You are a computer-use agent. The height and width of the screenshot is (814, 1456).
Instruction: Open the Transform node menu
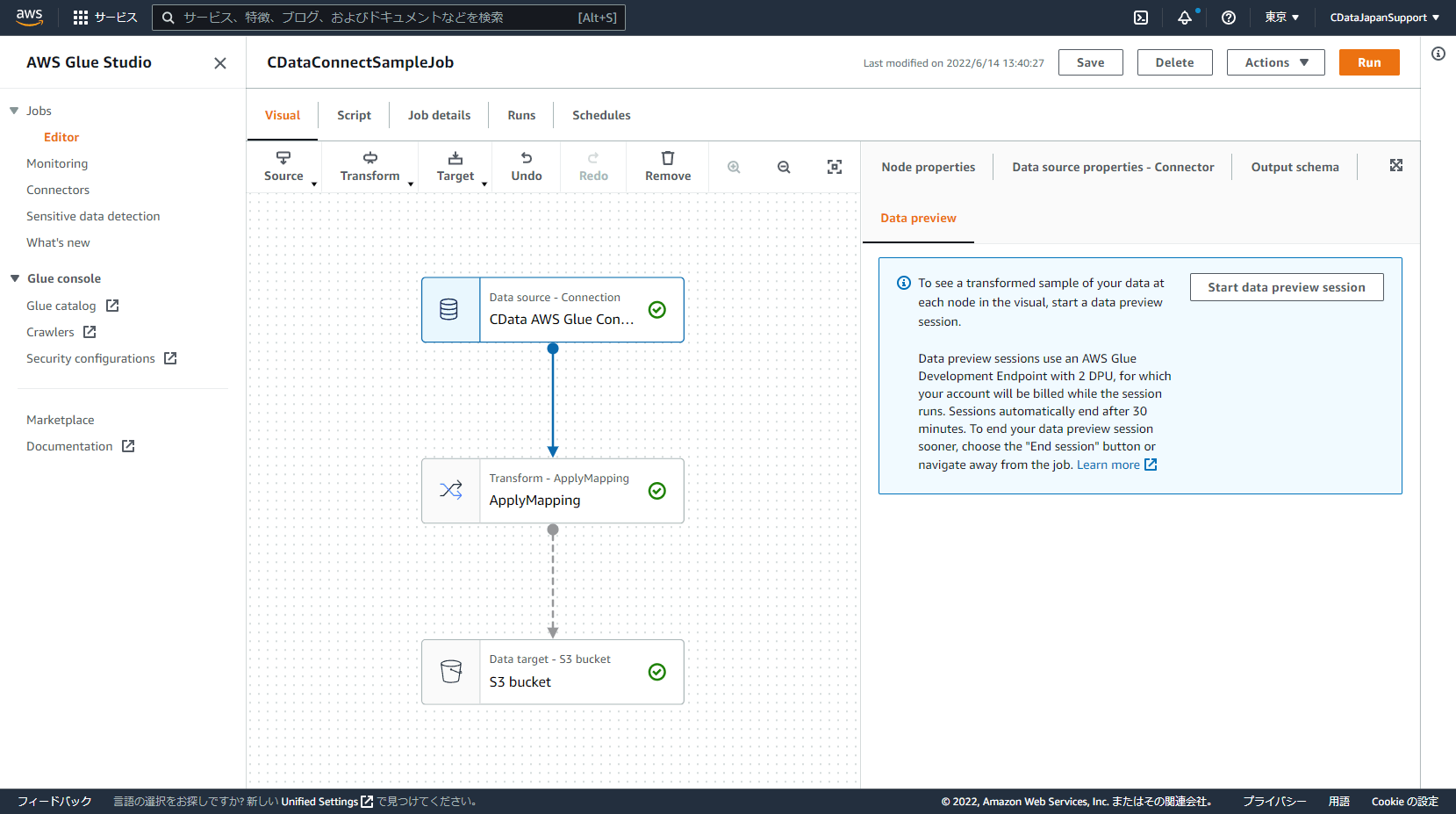click(x=370, y=167)
